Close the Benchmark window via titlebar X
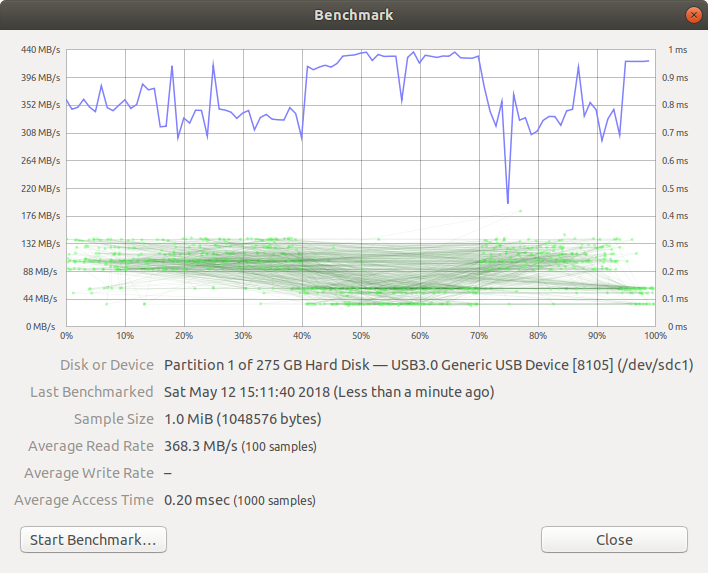Image resolution: width=708 pixels, height=573 pixels. [x=694, y=15]
